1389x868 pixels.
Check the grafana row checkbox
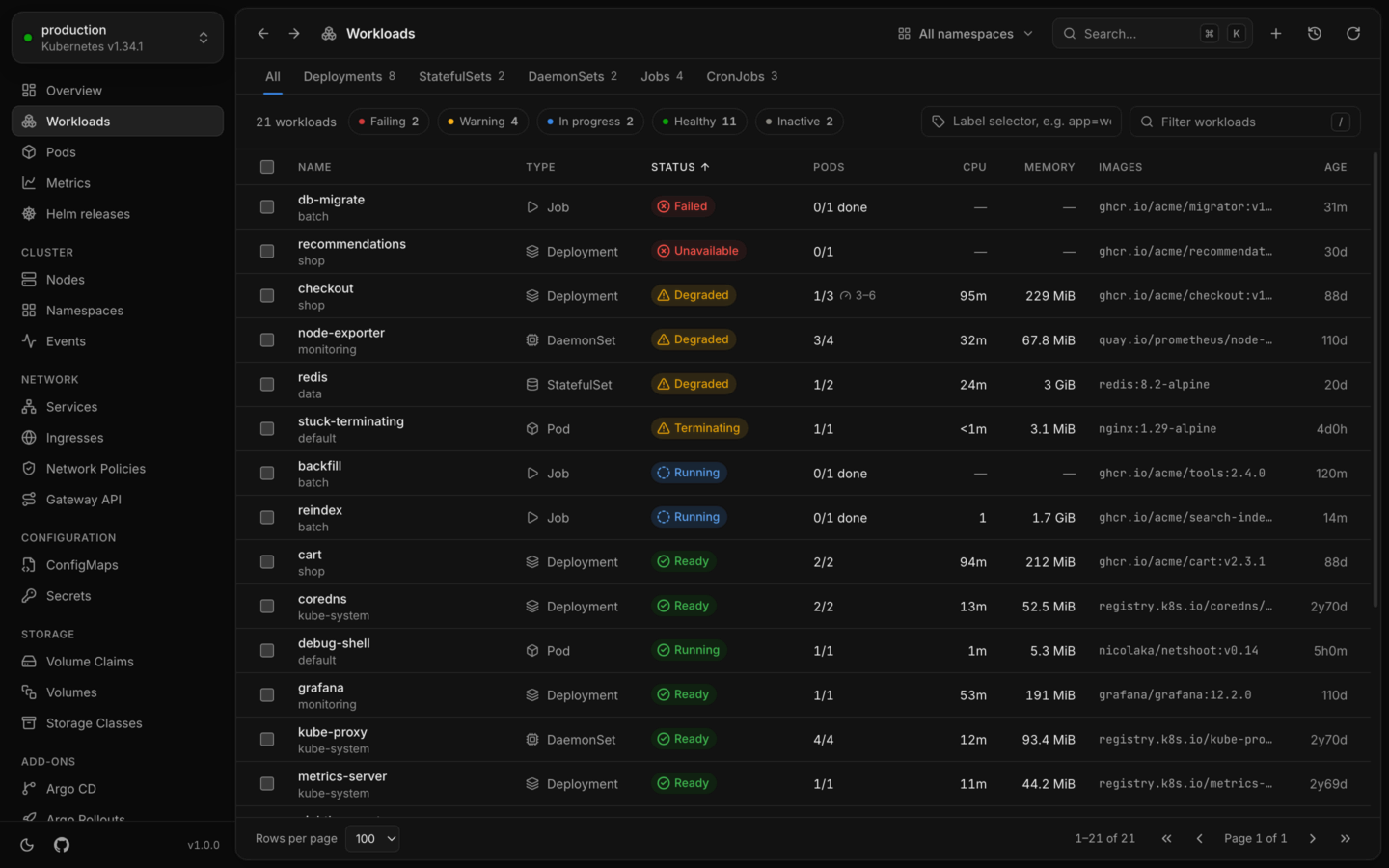pyautogui.click(x=267, y=694)
